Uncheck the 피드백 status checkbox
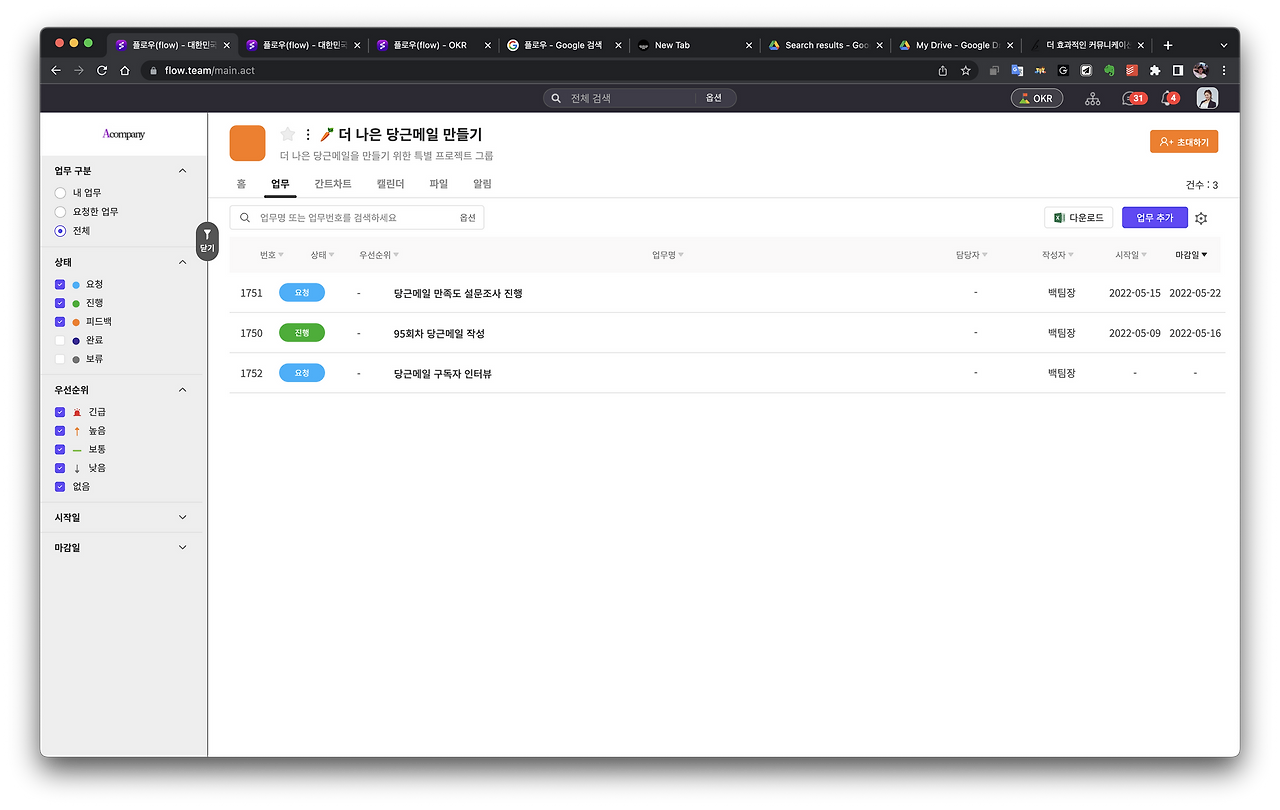This screenshot has height=810, width=1280. coord(60,322)
